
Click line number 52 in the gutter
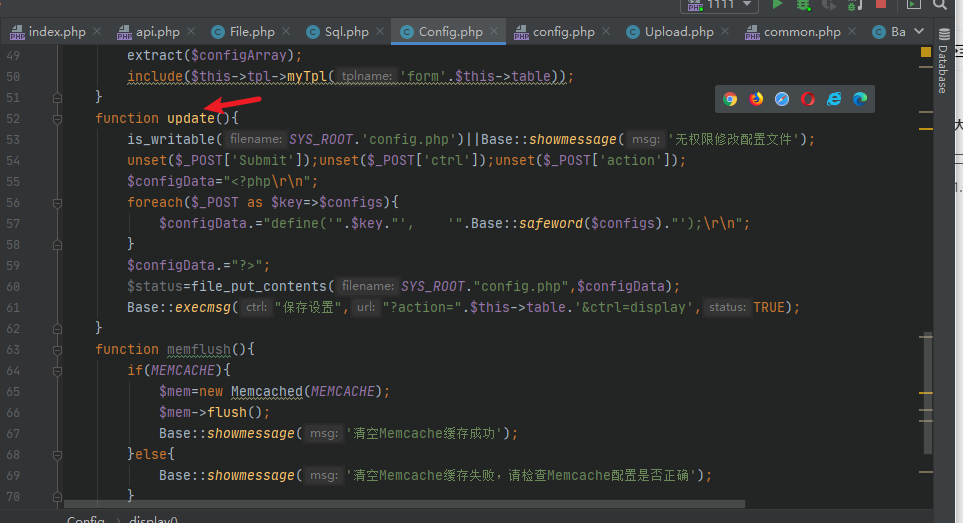tap(14, 118)
